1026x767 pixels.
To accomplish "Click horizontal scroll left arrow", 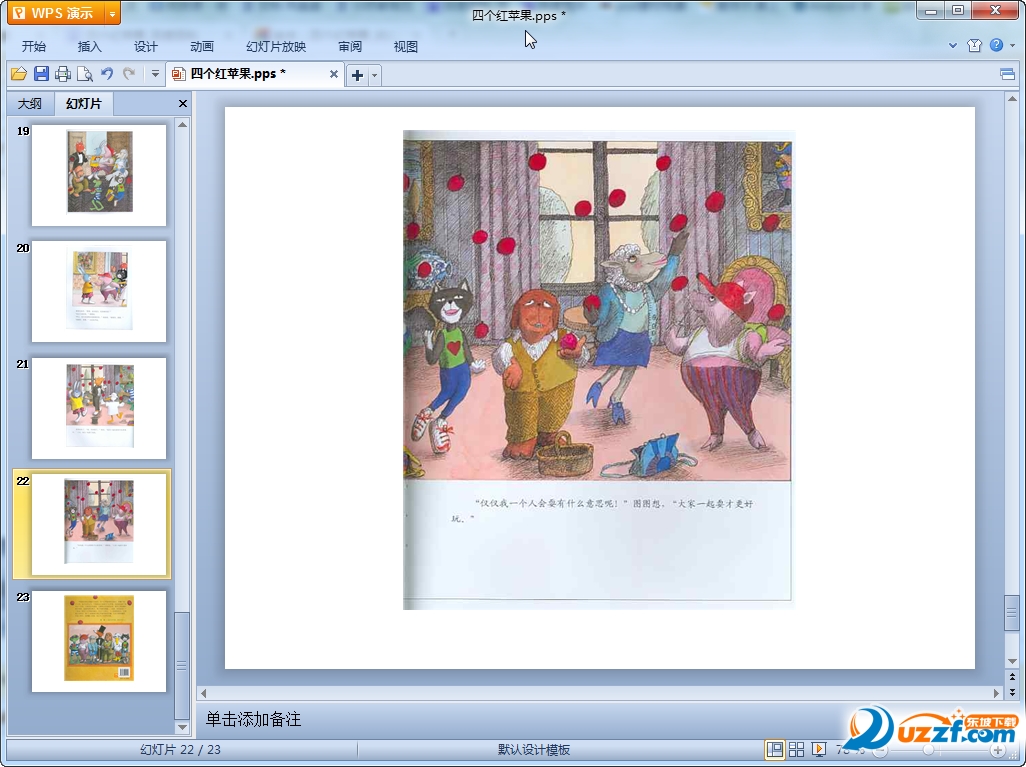I will 203,693.
